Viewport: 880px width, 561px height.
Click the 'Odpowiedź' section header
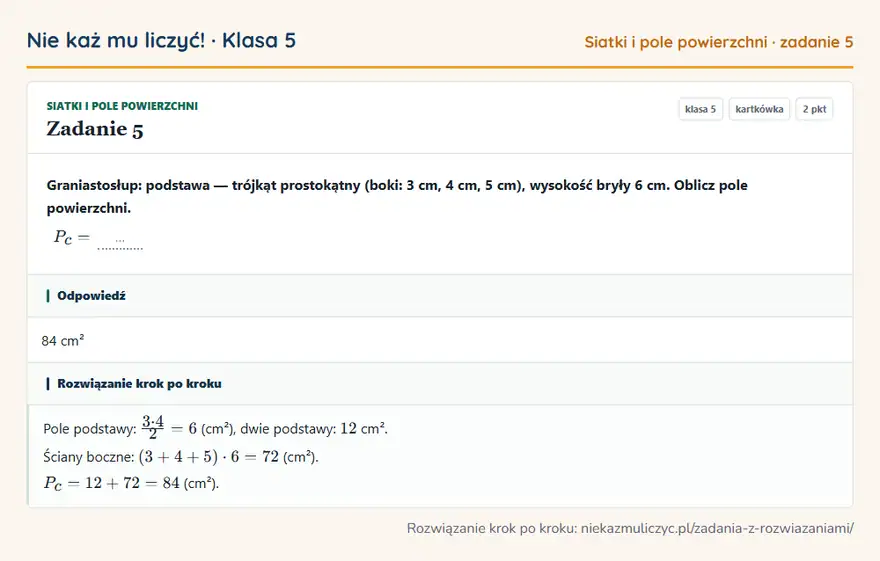click(440, 296)
